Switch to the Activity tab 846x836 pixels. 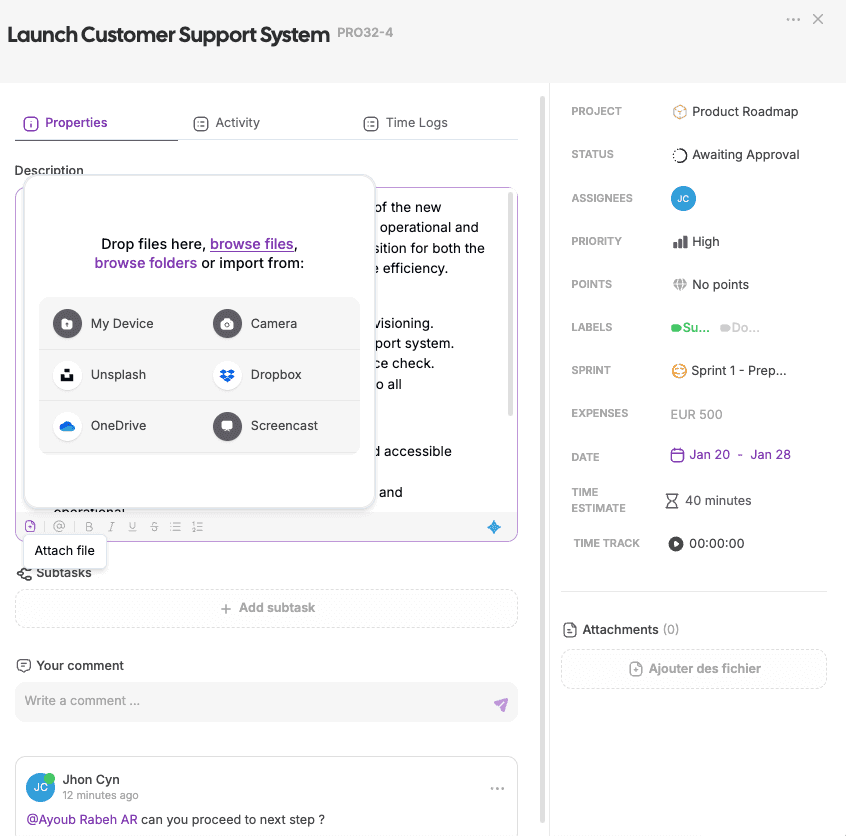coord(227,123)
